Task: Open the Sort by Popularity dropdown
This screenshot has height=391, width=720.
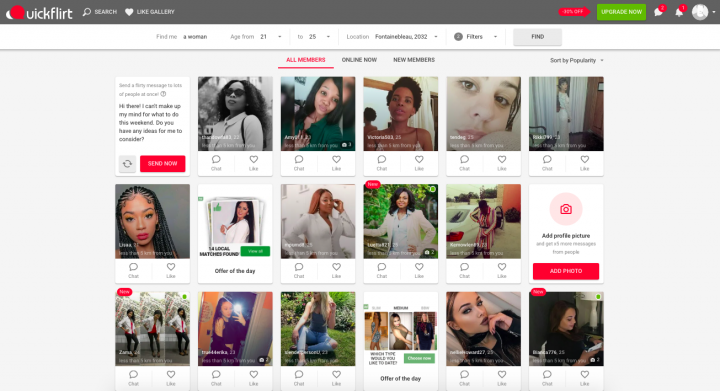Action: pyautogui.click(x=577, y=61)
